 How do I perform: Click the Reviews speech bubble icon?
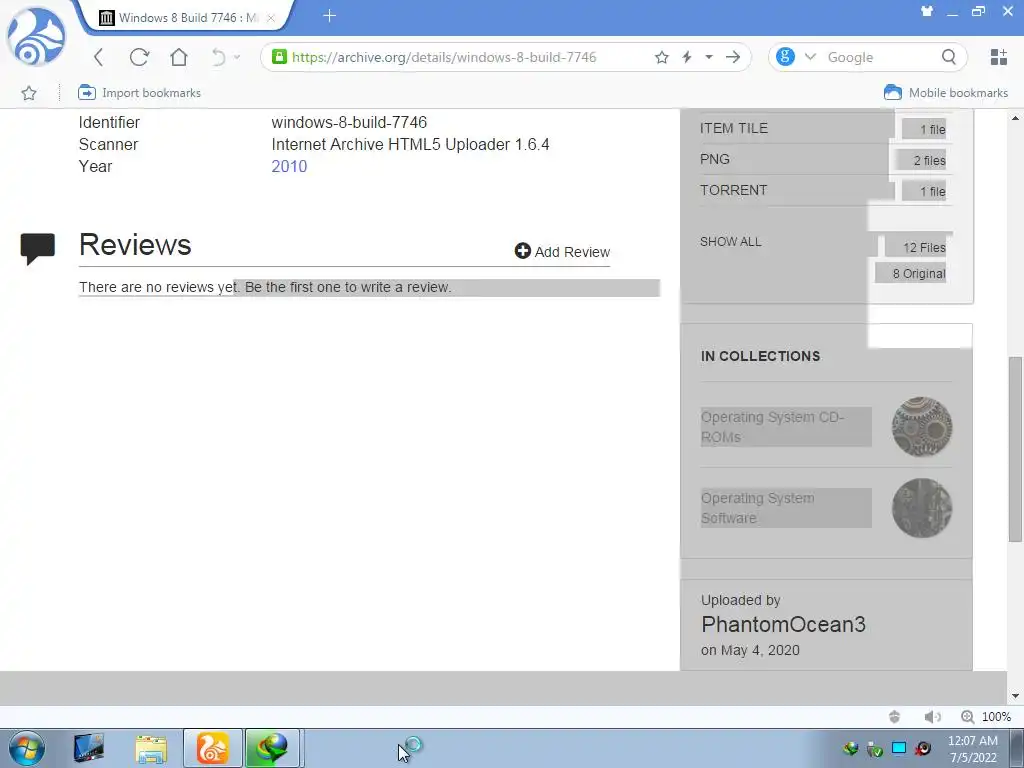(x=37, y=249)
